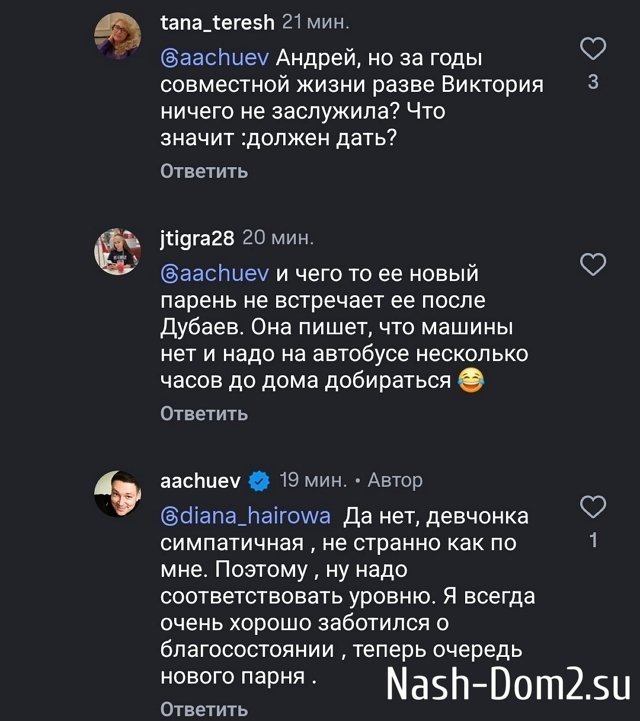Follow the @aachuev mention in tana_teresh's comment
This screenshot has width=640, height=721.
(214, 57)
